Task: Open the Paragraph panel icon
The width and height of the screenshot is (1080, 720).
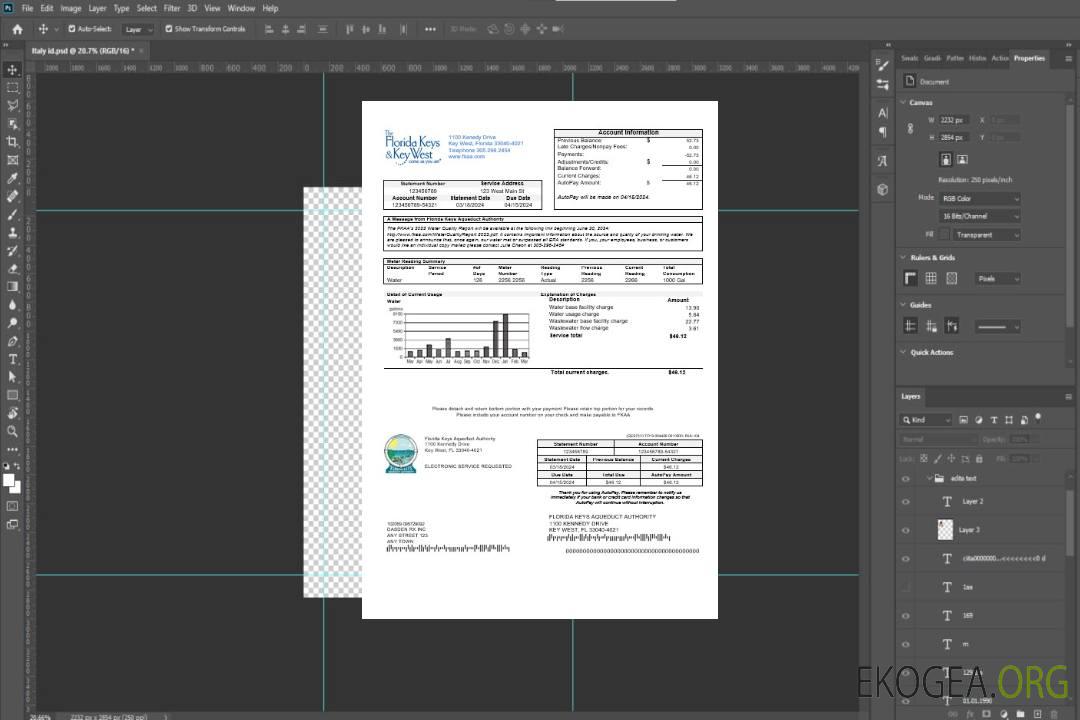Action: pyautogui.click(x=883, y=132)
